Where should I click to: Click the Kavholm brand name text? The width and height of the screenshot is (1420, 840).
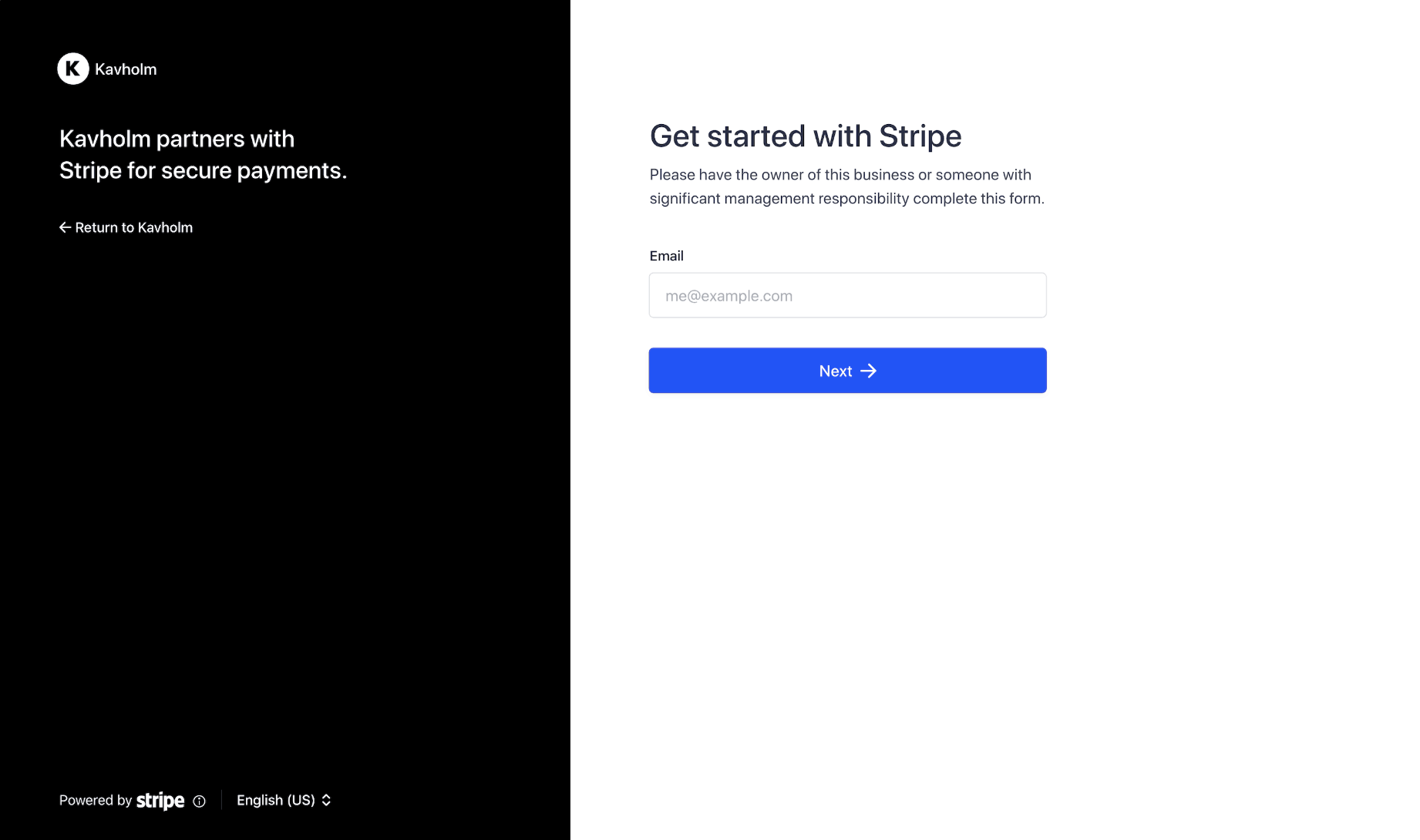(x=126, y=69)
